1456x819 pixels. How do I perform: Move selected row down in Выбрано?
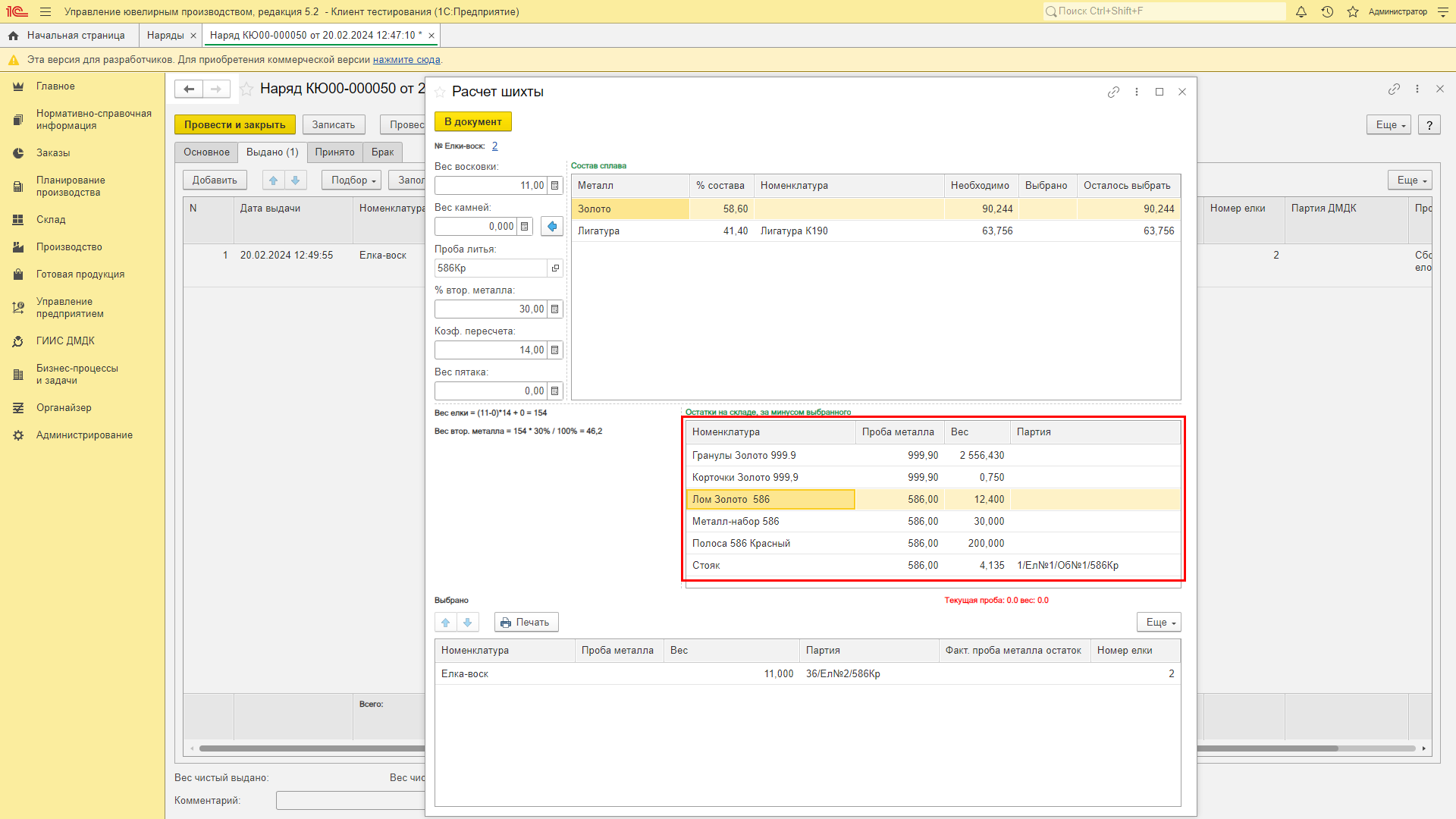468,623
